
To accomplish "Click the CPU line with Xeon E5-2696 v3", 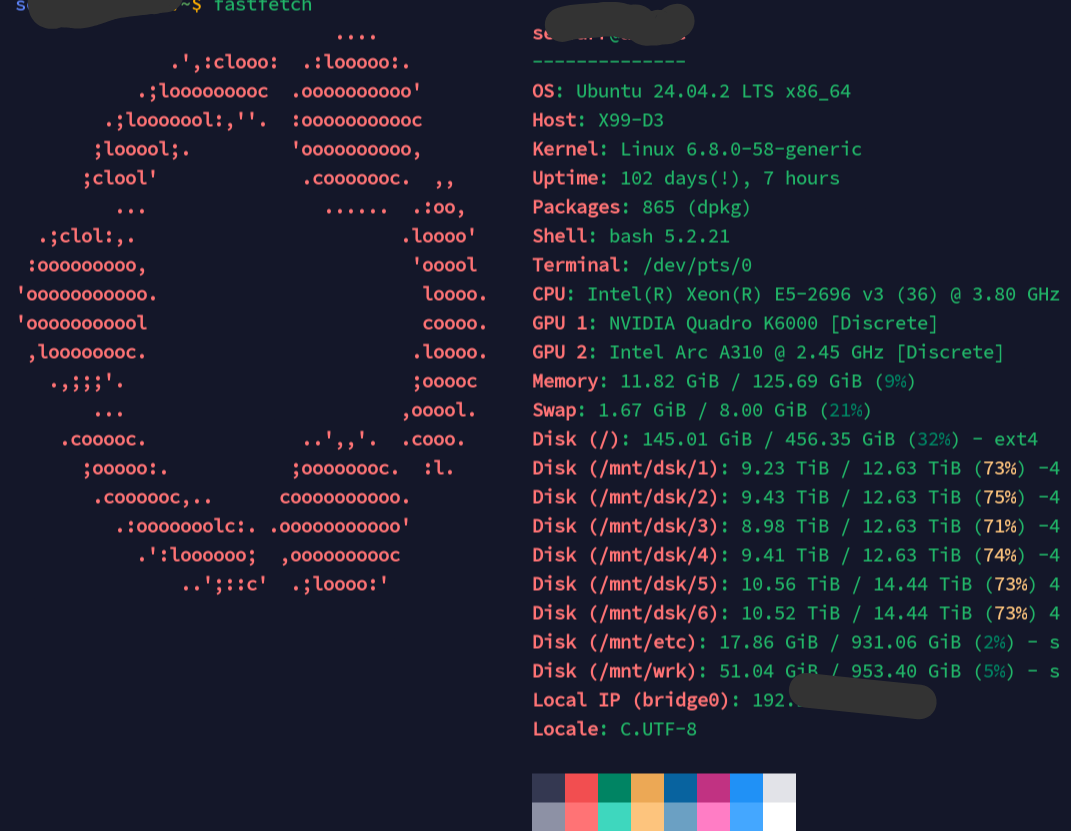I will pos(796,294).
